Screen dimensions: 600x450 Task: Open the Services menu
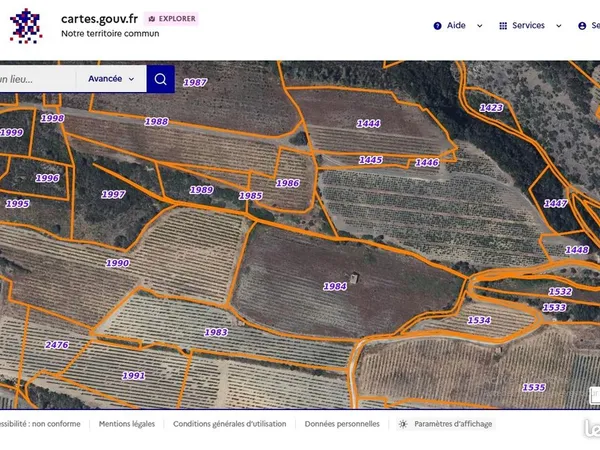530,26
